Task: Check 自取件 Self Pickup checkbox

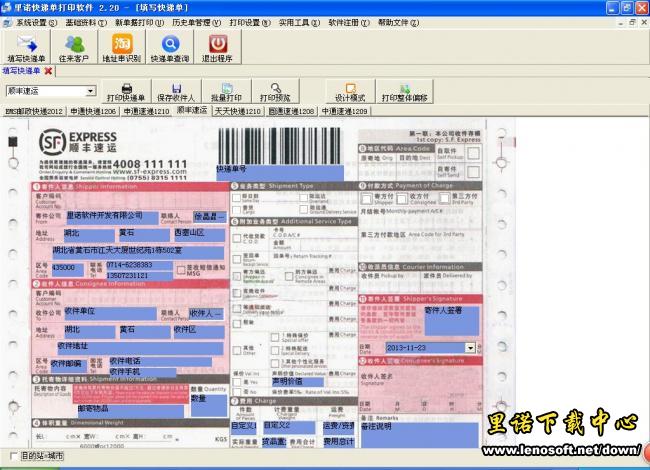Action: 473,153
